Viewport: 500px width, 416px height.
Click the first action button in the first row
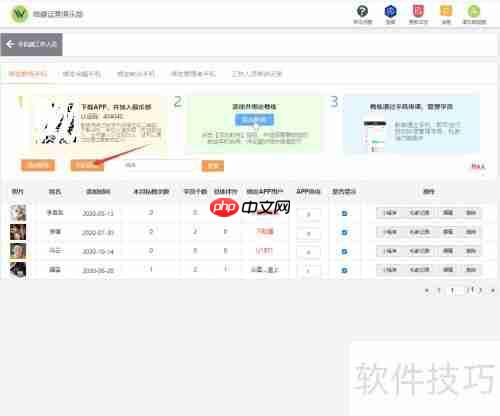pyautogui.click(x=389, y=213)
